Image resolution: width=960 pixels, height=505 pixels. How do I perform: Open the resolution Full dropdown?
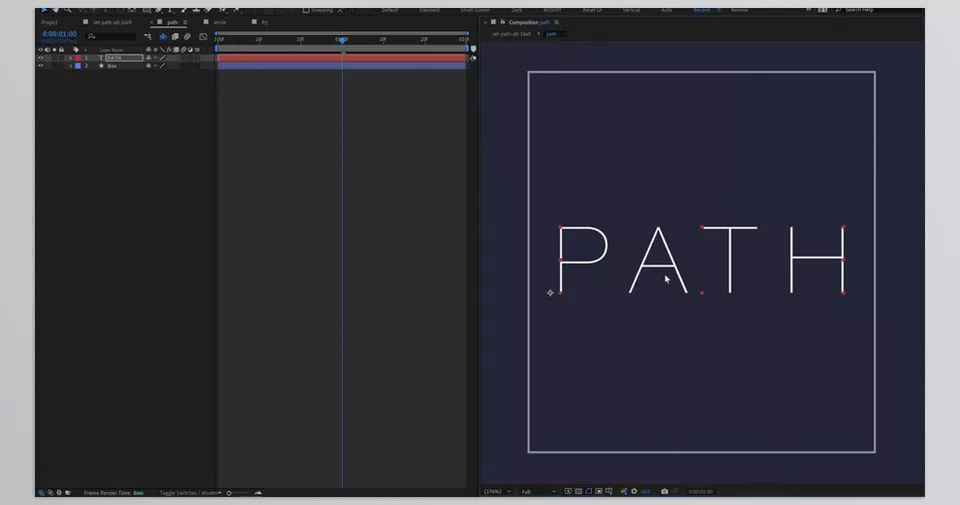click(539, 491)
